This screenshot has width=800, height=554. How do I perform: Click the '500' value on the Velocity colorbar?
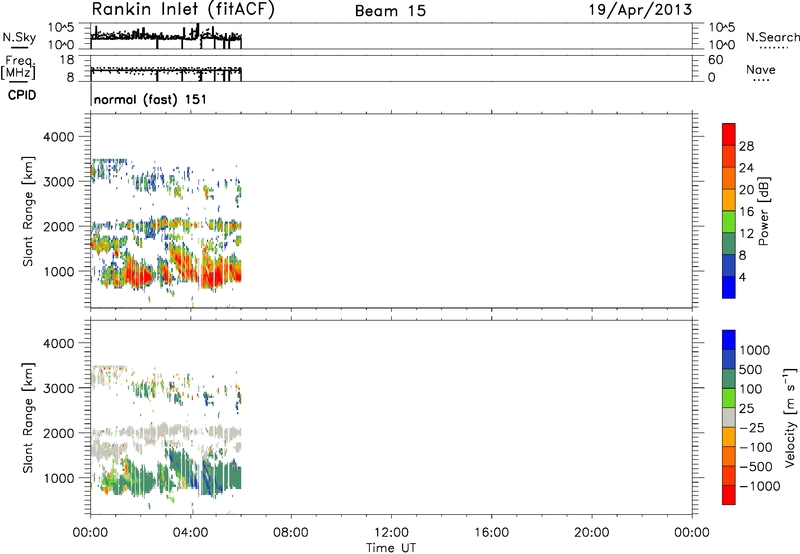tap(751, 369)
